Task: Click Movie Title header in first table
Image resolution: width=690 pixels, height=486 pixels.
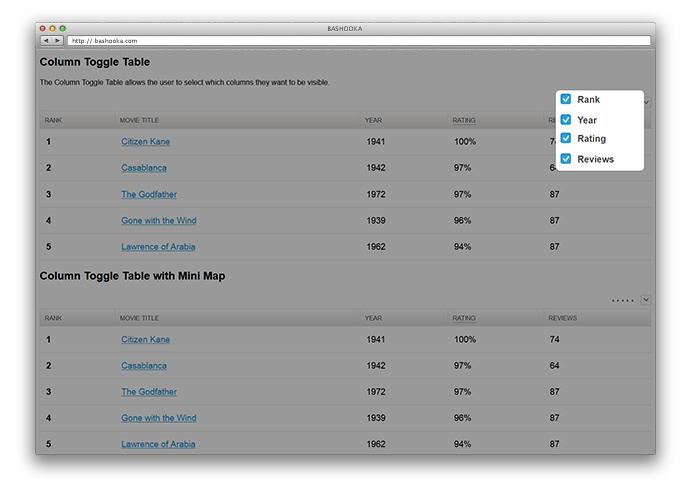Action: pos(139,120)
